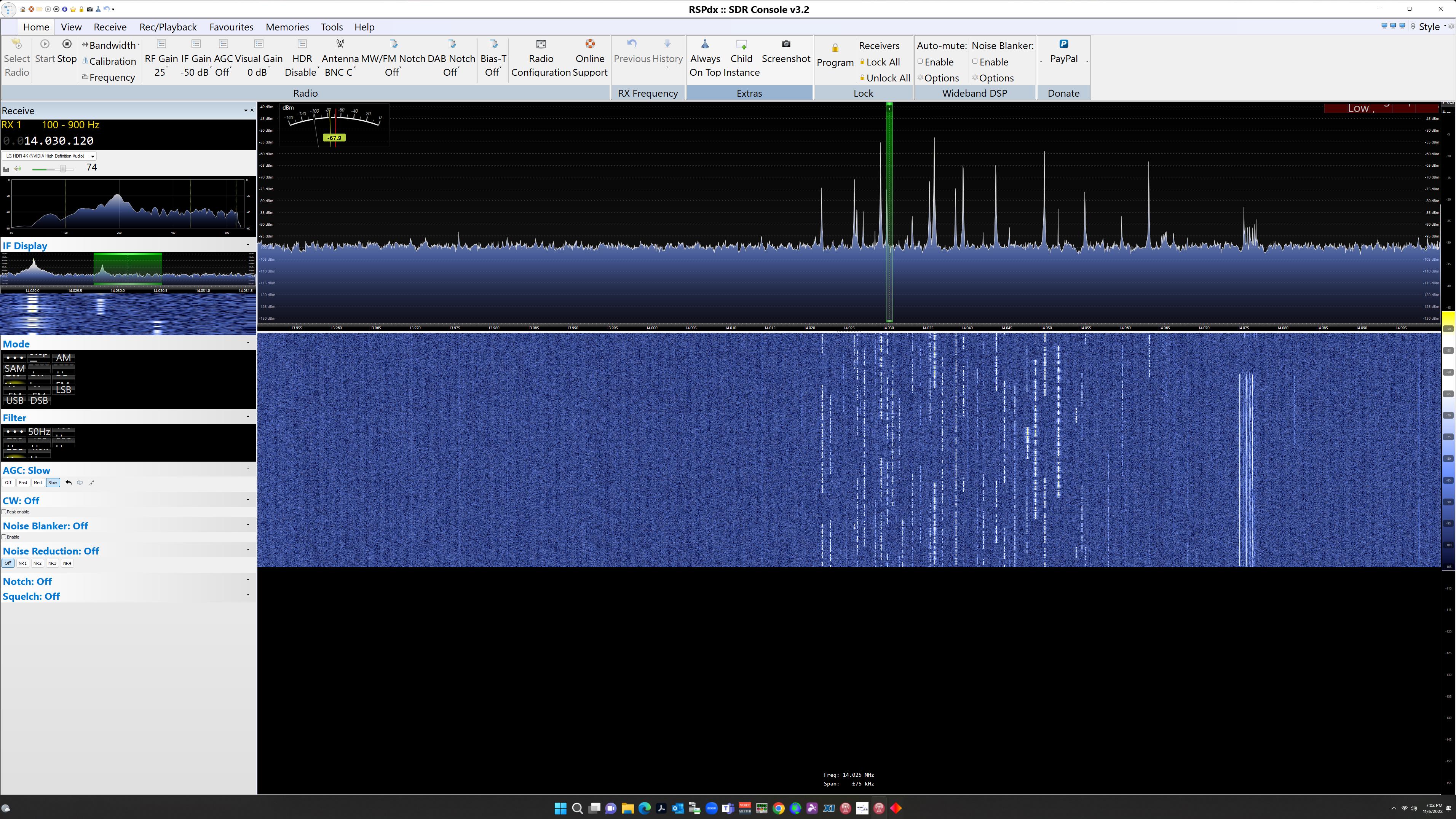Open the Rec/Playback ribbon tab

pyautogui.click(x=168, y=27)
